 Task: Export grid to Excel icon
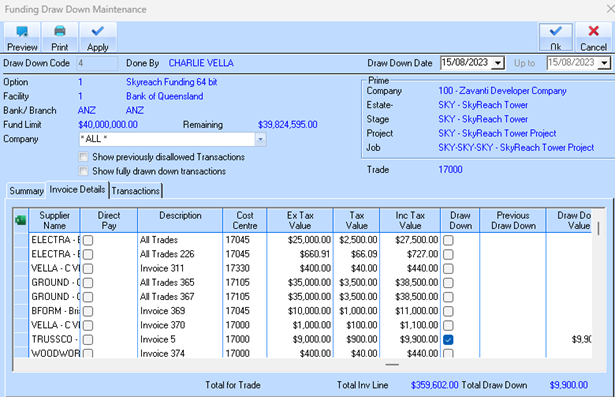20,220
